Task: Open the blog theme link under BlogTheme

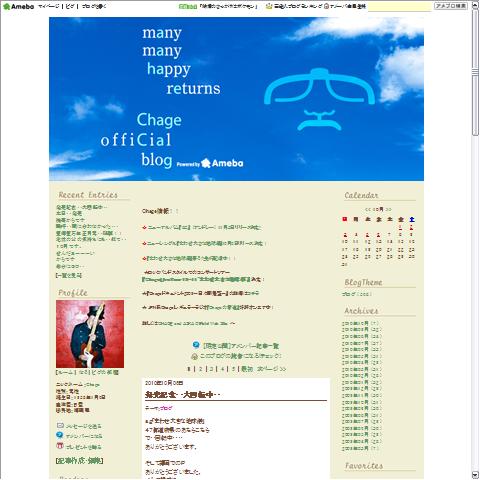Action: [357, 294]
